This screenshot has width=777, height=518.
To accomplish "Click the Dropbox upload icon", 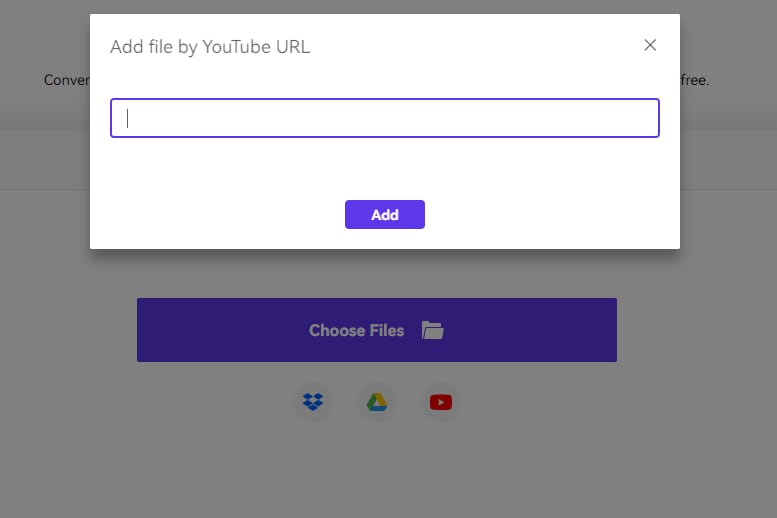I will (313, 402).
